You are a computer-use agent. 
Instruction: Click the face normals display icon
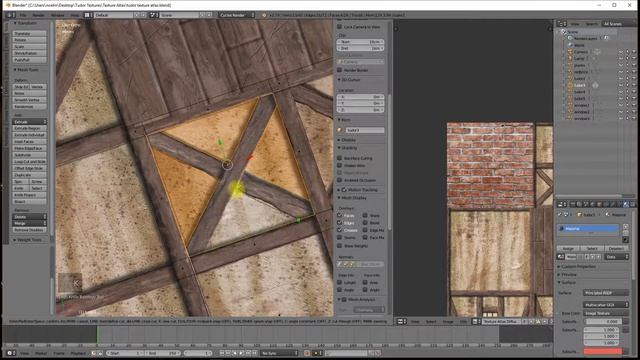pos(352,264)
